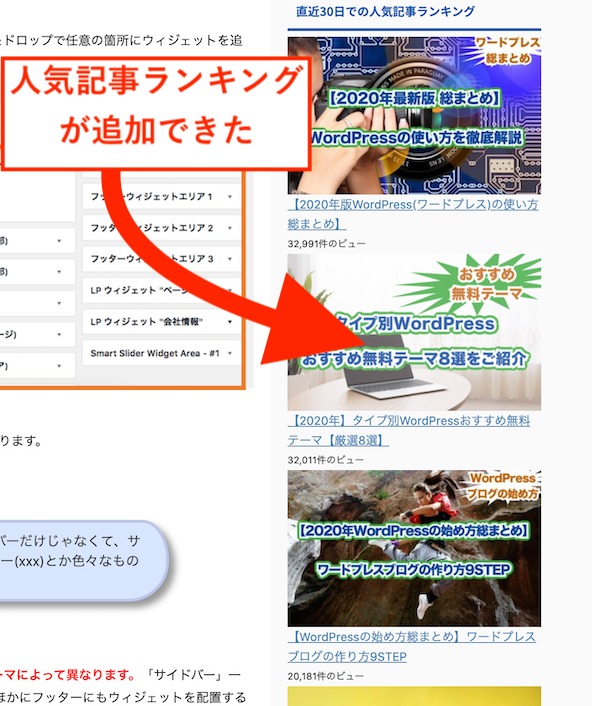Open the 【WordPressの始め方総まとめ】 article link
This screenshot has width=592, height=706.
pyautogui.click(x=412, y=647)
